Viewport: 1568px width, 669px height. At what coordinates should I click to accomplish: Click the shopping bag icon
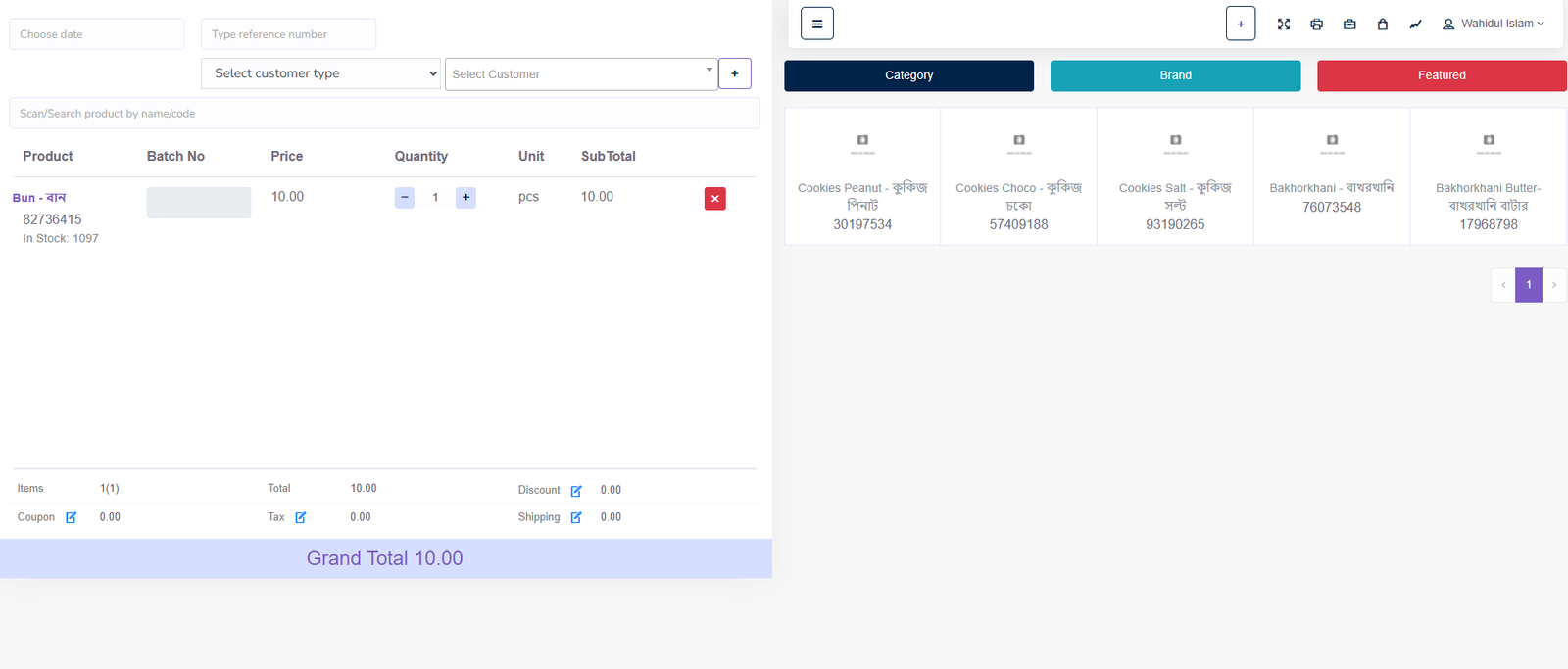tap(1382, 24)
